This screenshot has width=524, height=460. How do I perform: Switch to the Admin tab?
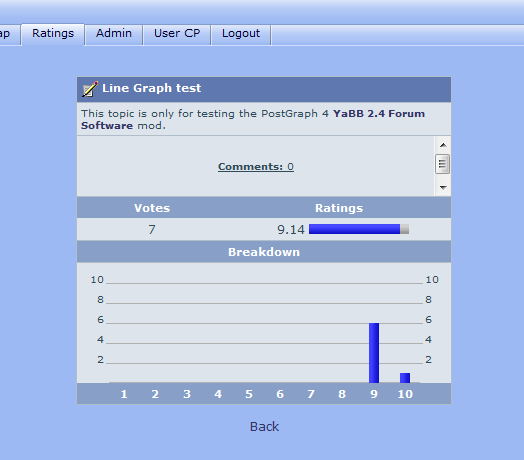pyautogui.click(x=114, y=33)
